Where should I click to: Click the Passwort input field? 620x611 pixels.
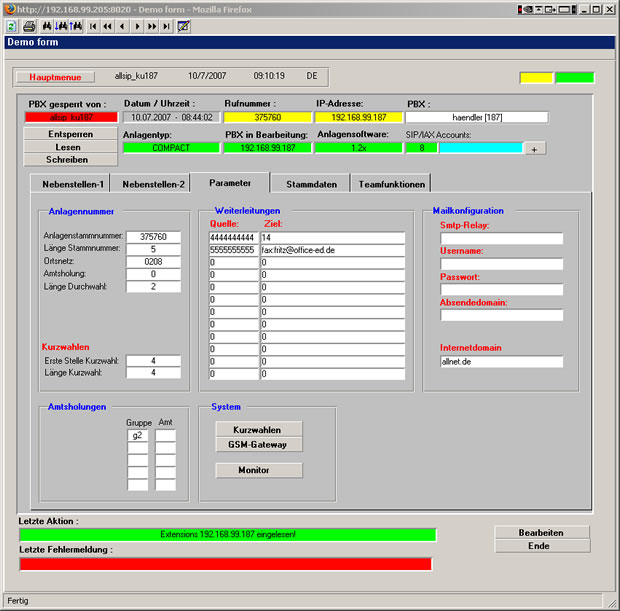click(x=501, y=289)
